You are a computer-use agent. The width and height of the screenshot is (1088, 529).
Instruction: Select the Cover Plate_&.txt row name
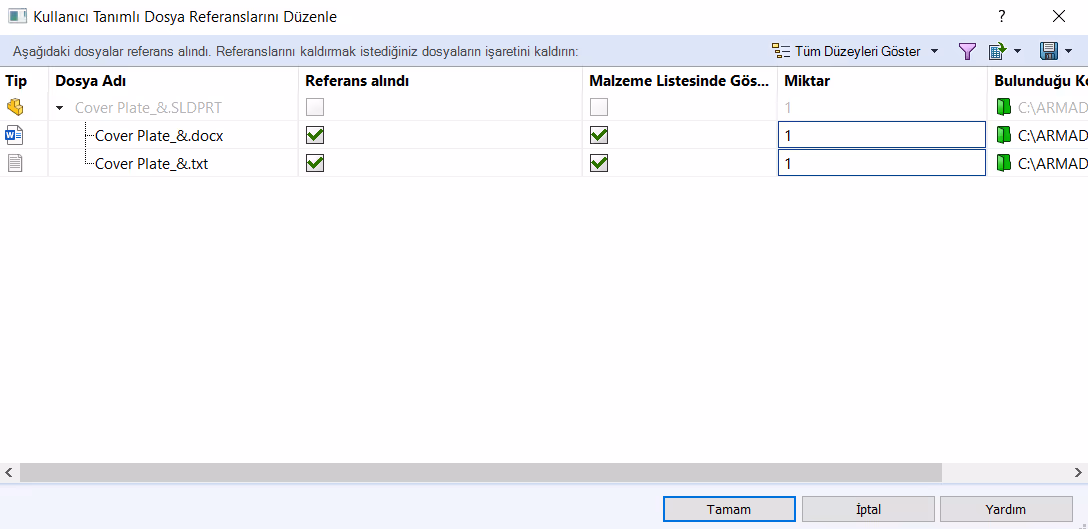[x=151, y=163]
